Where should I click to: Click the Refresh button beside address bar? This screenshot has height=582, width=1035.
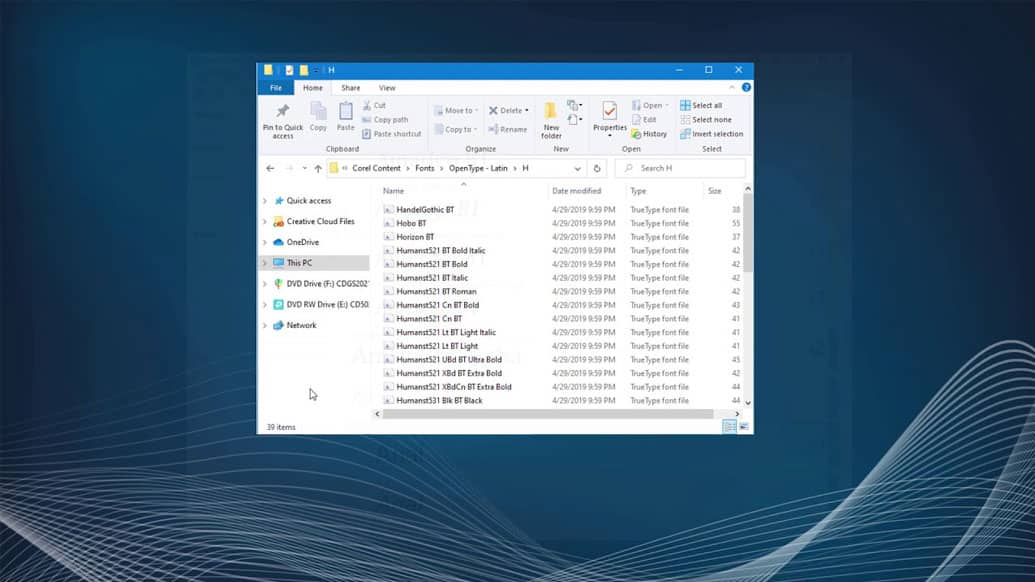[597, 169]
